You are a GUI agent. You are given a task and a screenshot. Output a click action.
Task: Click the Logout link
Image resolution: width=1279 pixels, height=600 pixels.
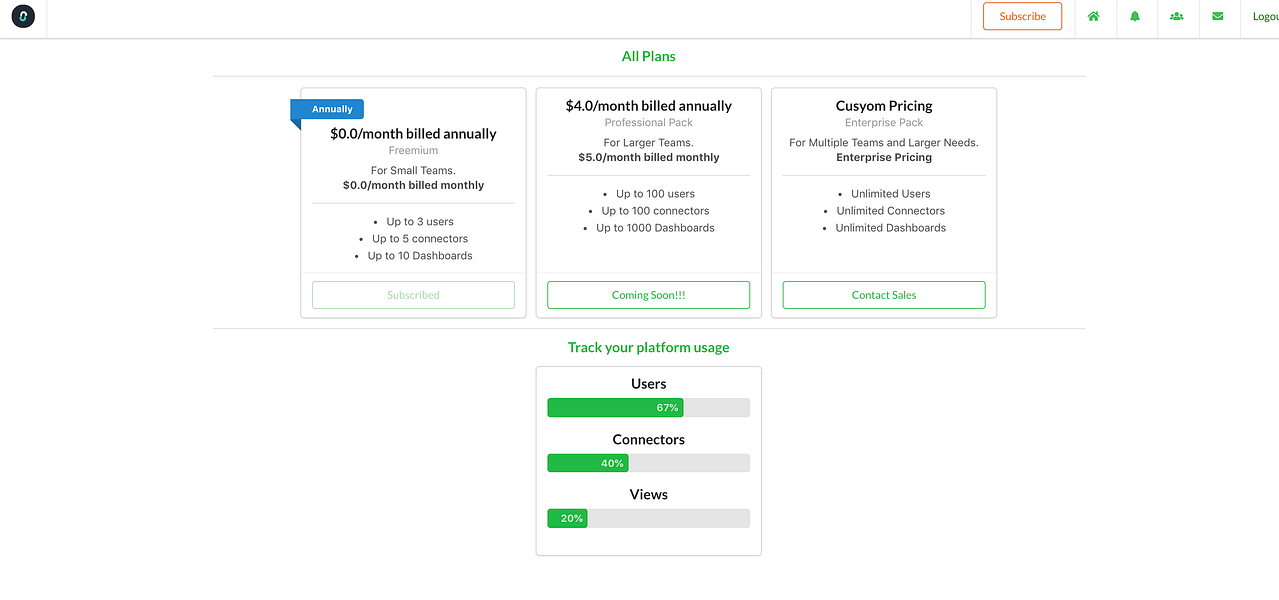pos(1264,17)
